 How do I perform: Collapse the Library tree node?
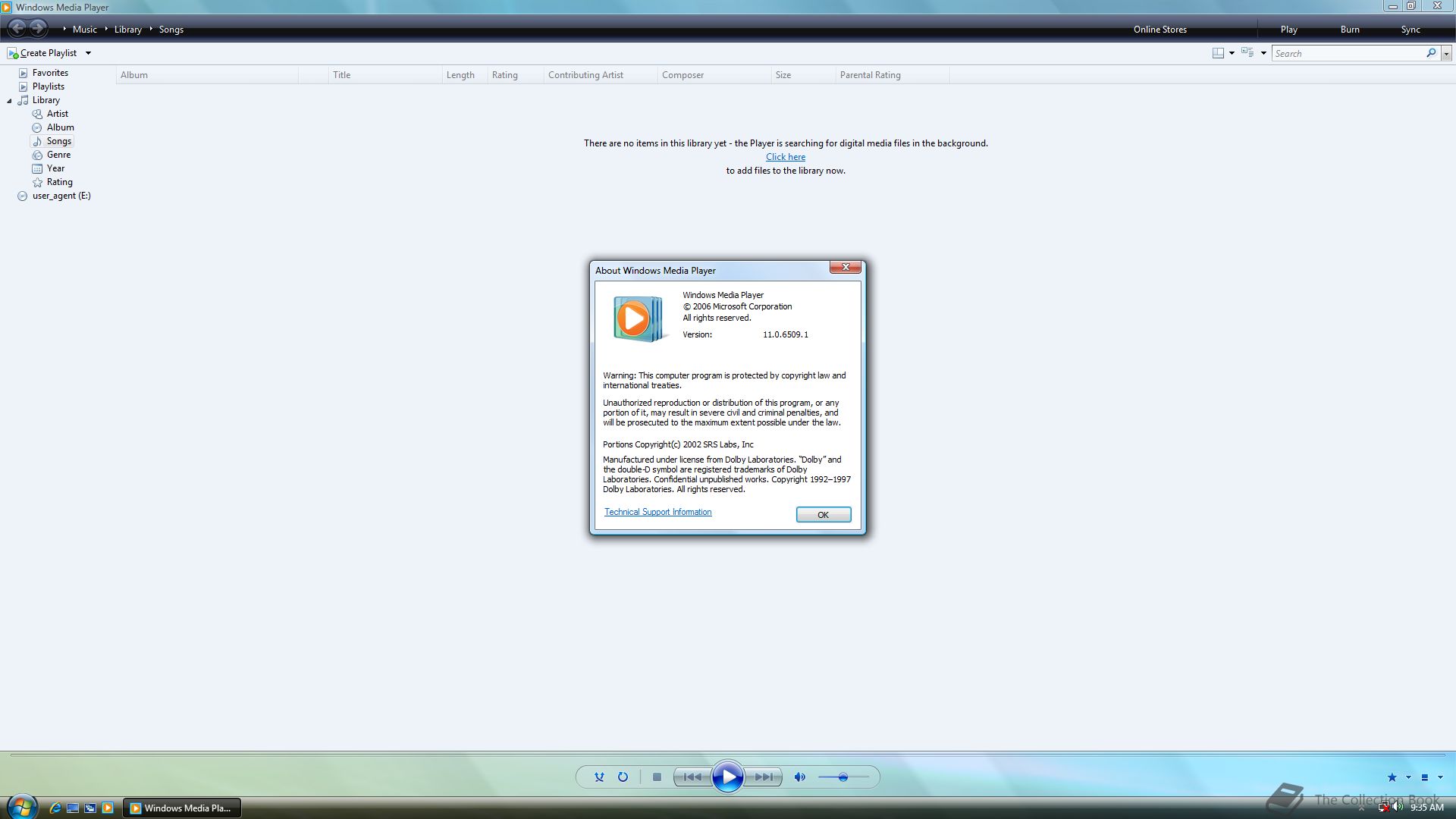(9, 101)
